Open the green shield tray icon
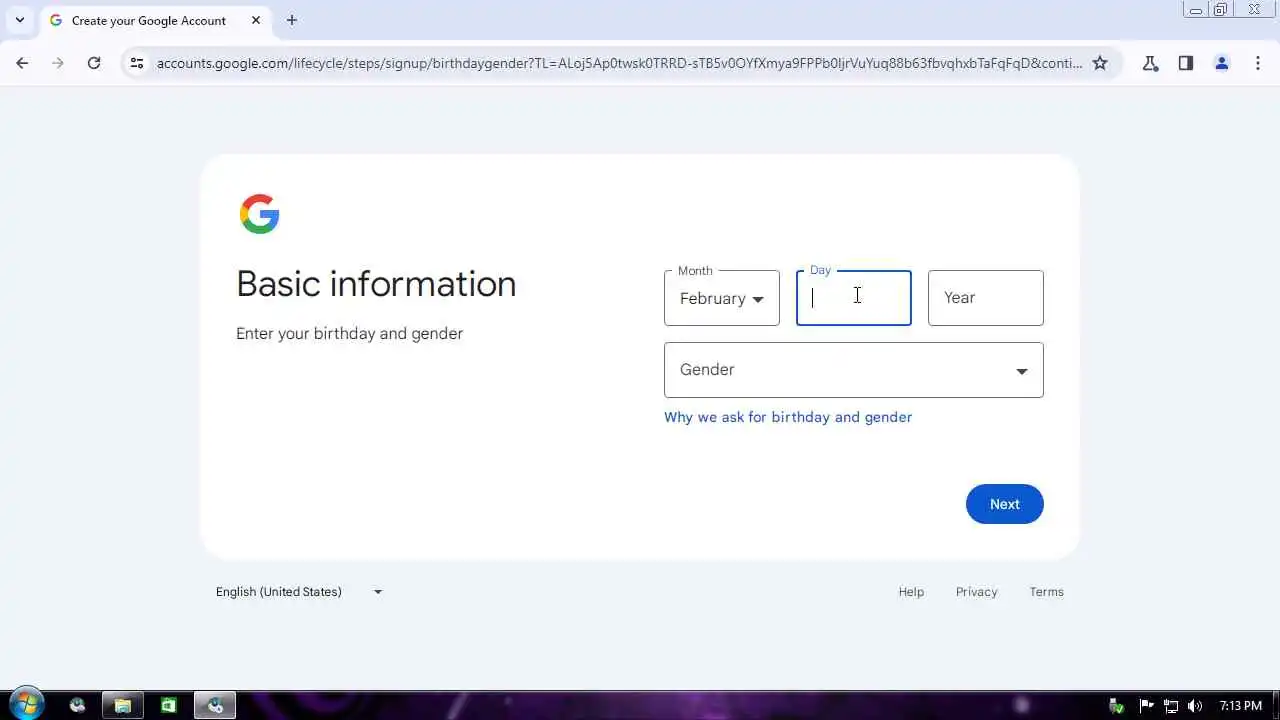Viewport: 1280px width, 720px height. pos(1117,706)
